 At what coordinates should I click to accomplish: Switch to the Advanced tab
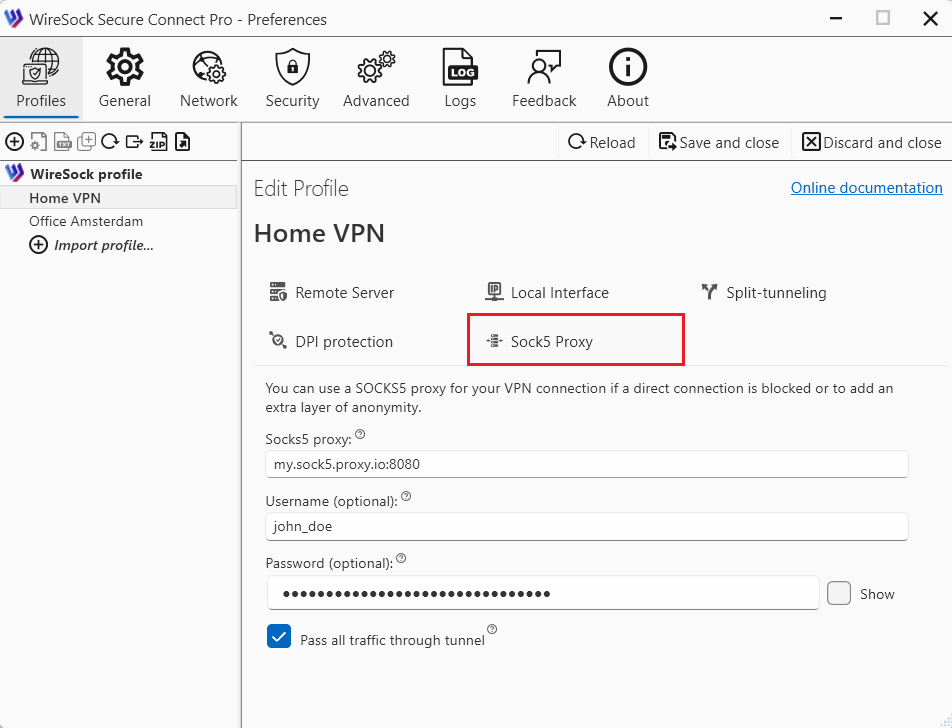click(375, 77)
